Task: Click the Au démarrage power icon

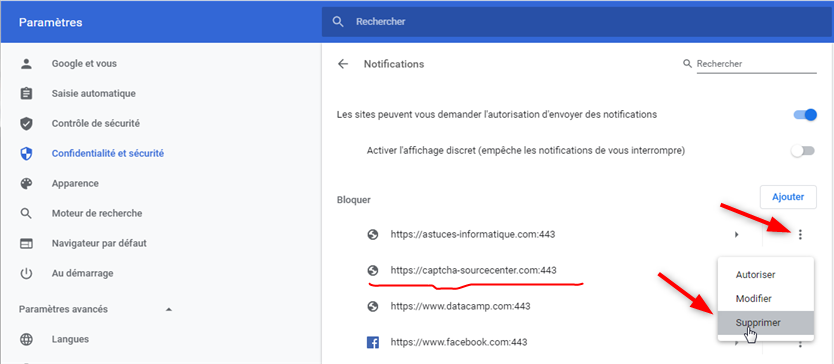Action: (x=26, y=274)
